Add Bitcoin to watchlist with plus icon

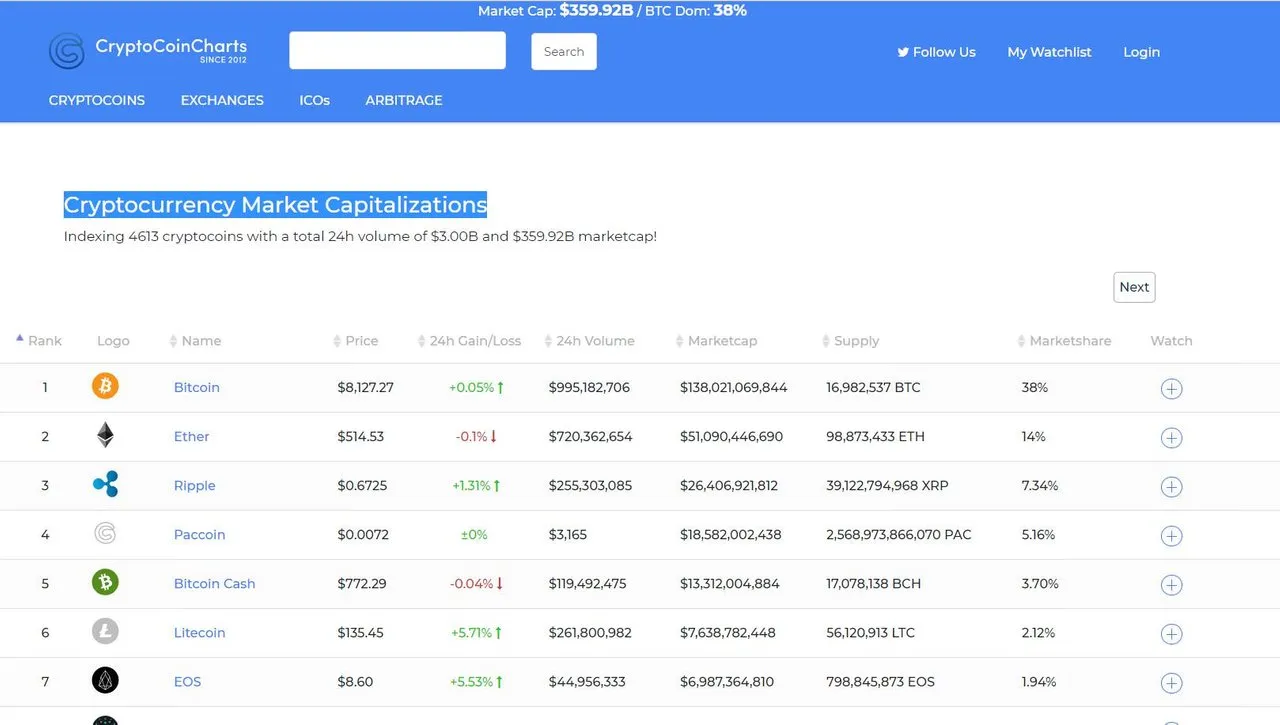pyautogui.click(x=1171, y=388)
